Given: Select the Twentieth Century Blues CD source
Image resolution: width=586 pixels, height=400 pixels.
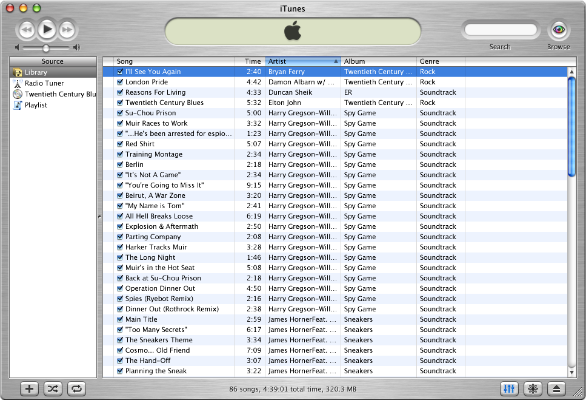Looking at the screenshot, I should pyautogui.click(x=53, y=94).
